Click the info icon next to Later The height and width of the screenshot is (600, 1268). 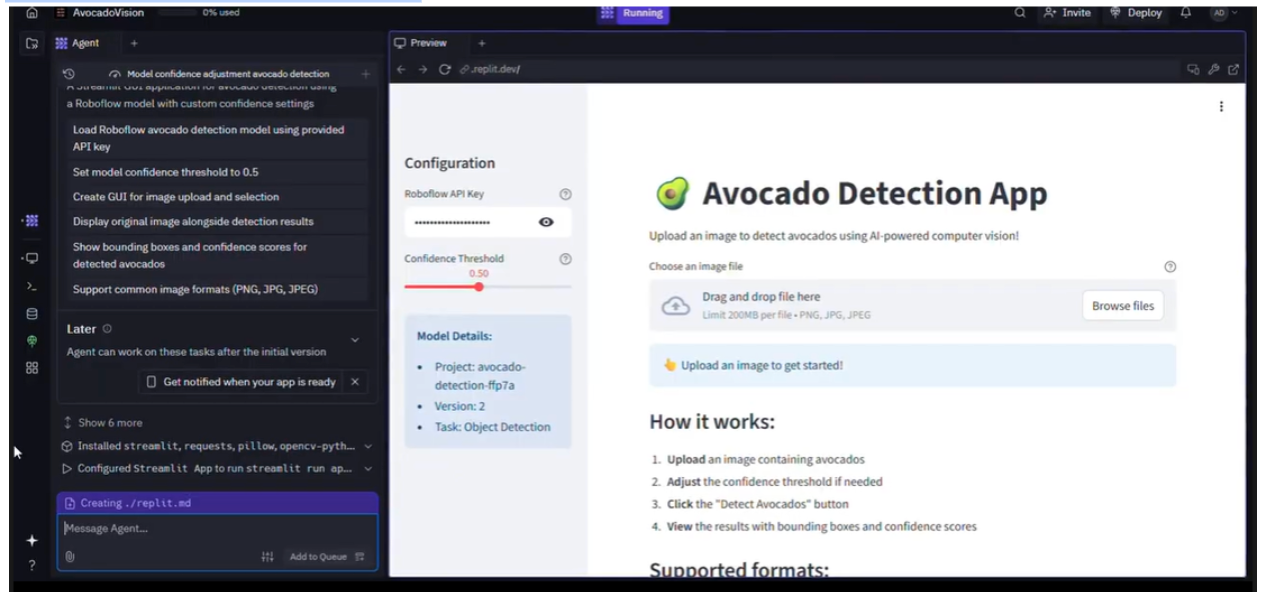click(107, 329)
